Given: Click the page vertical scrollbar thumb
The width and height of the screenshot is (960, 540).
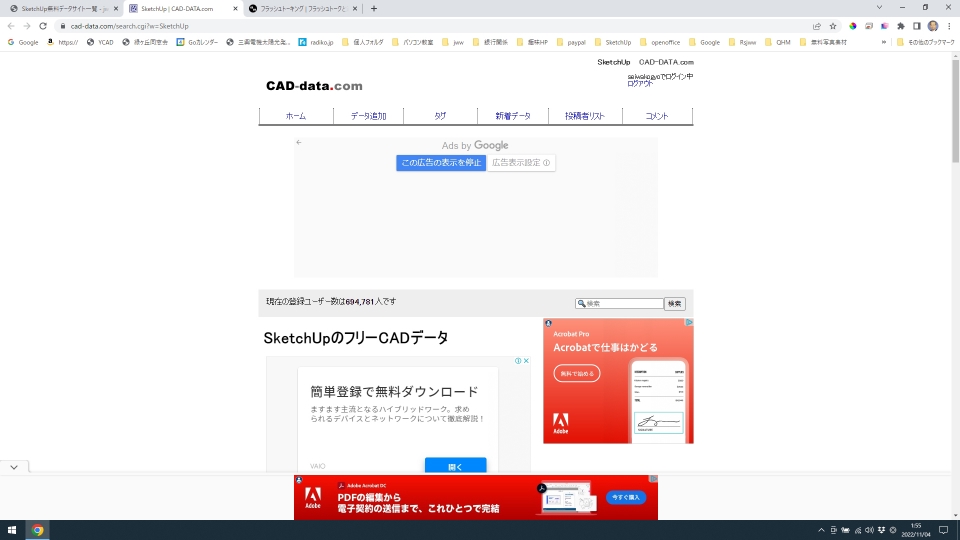Looking at the screenshot, I should pyautogui.click(x=955, y=110).
